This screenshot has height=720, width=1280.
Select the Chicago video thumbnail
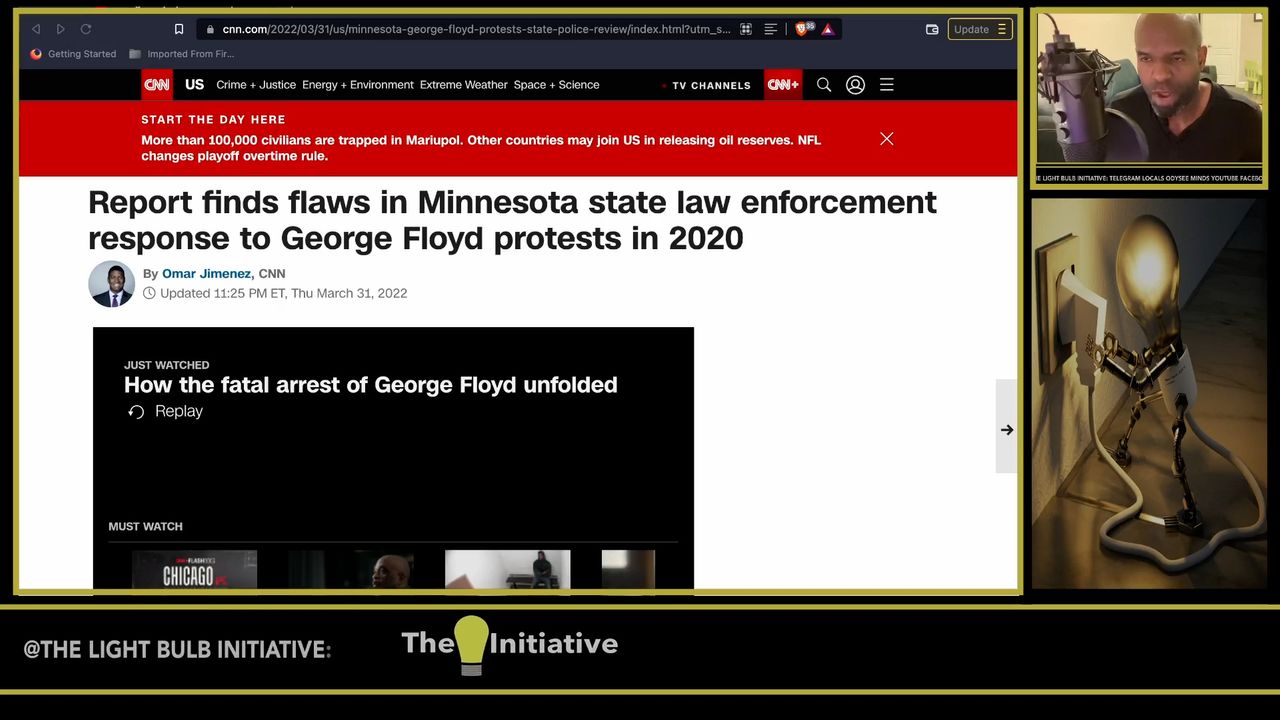[x=194, y=571]
